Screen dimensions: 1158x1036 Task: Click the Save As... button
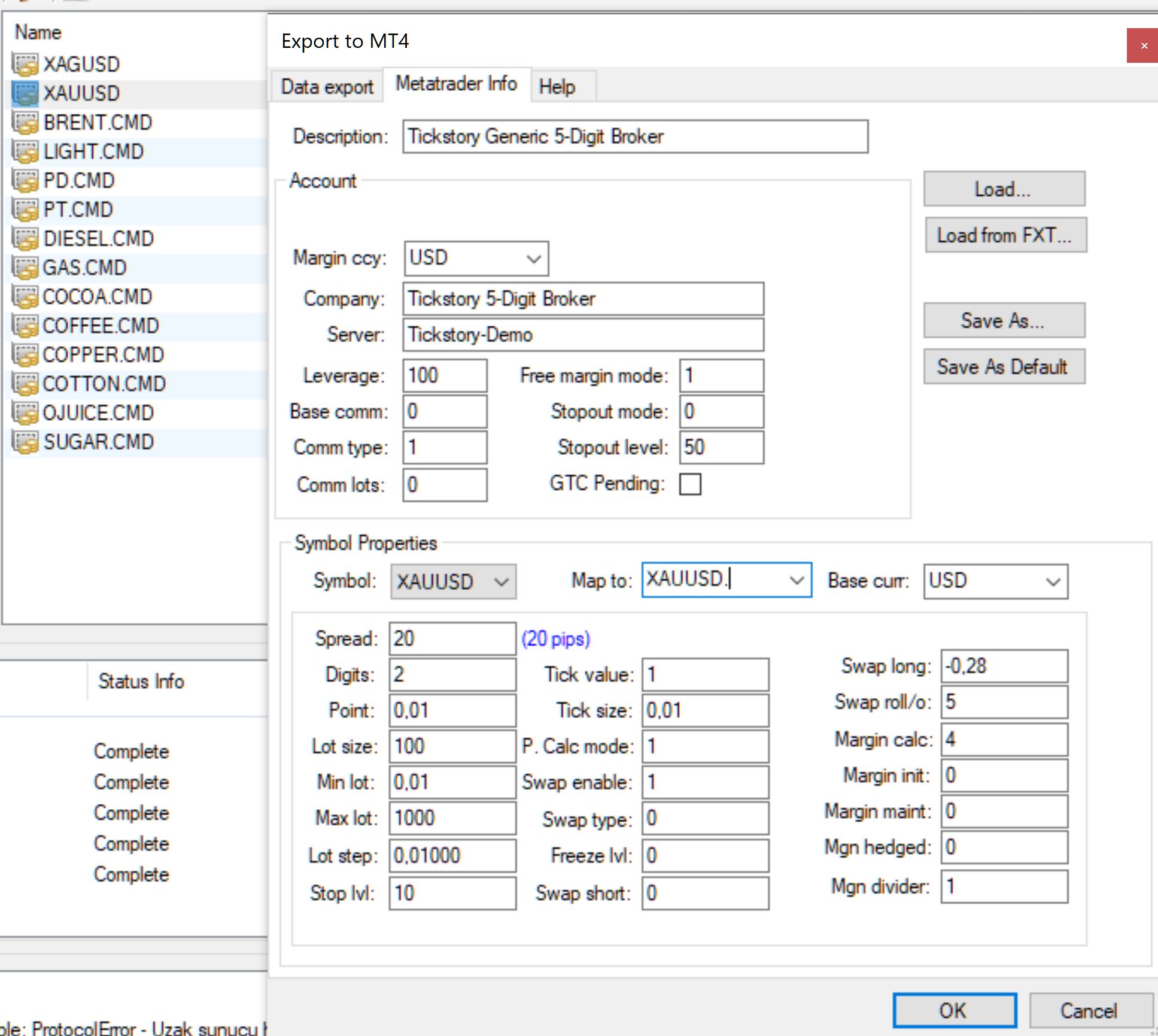(1004, 320)
